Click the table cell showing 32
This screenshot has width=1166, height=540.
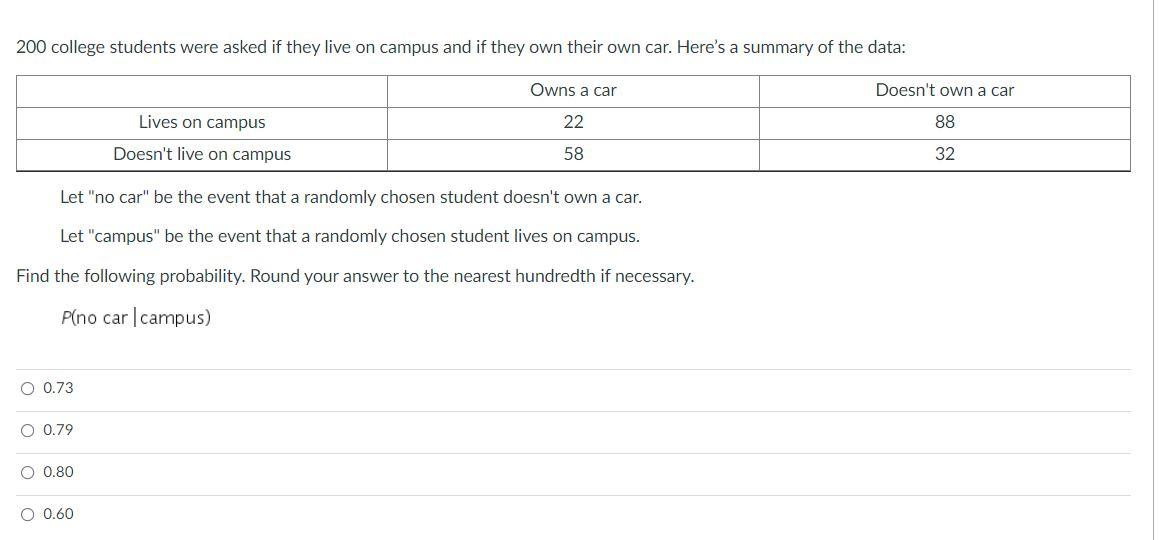tap(944, 155)
